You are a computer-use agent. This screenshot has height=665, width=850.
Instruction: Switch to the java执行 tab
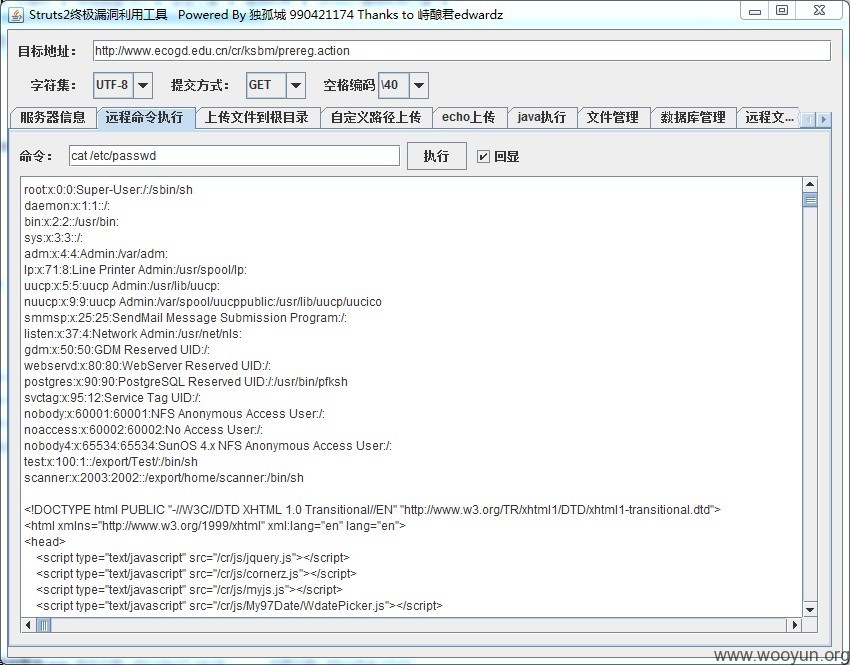click(x=542, y=118)
